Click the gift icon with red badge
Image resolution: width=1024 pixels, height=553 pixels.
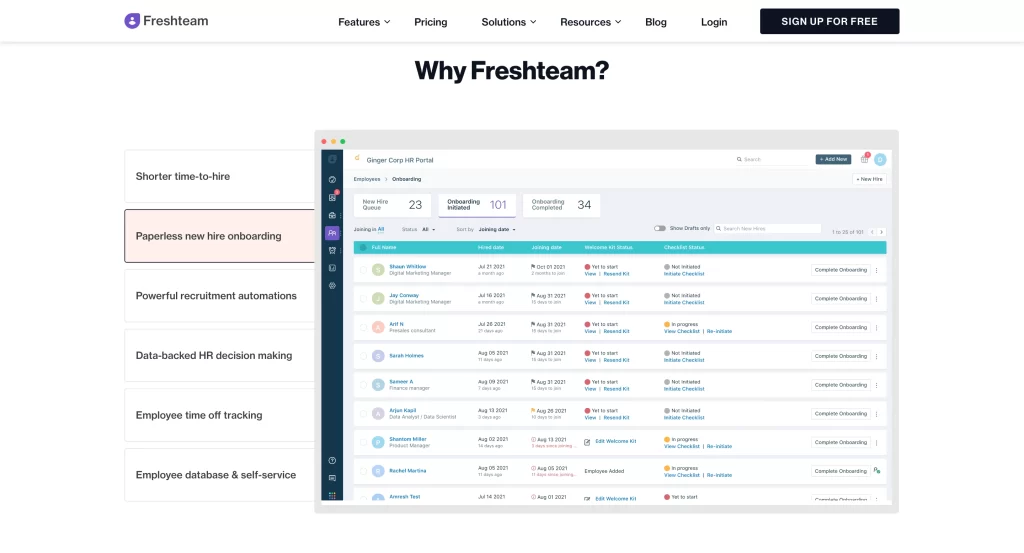tap(865, 159)
